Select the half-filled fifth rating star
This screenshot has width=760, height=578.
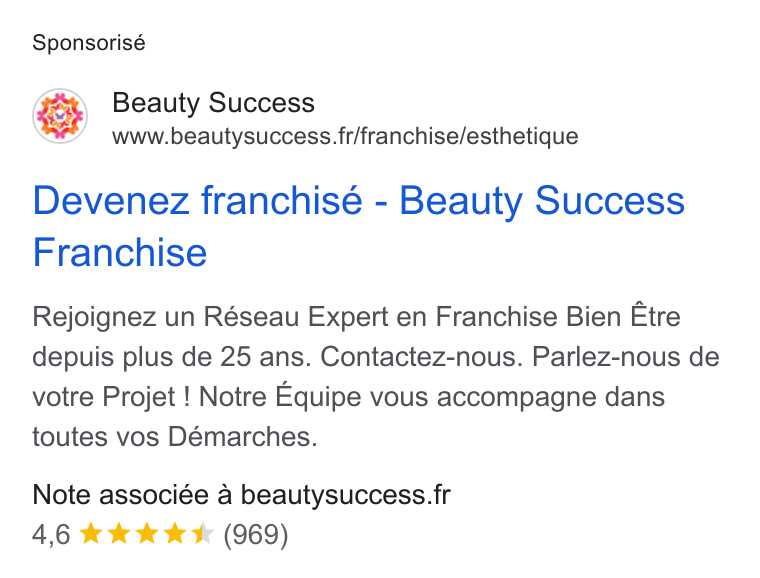[x=203, y=534]
